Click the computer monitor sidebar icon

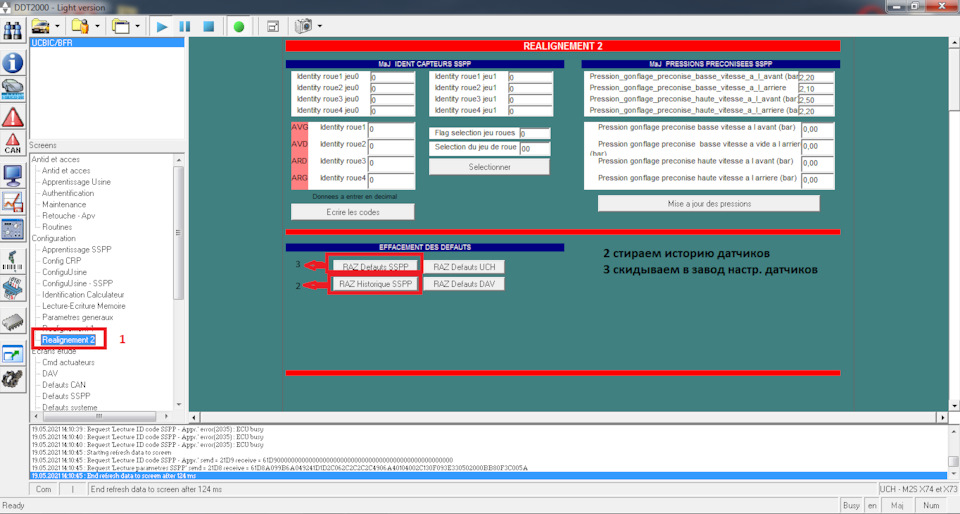click(x=13, y=176)
